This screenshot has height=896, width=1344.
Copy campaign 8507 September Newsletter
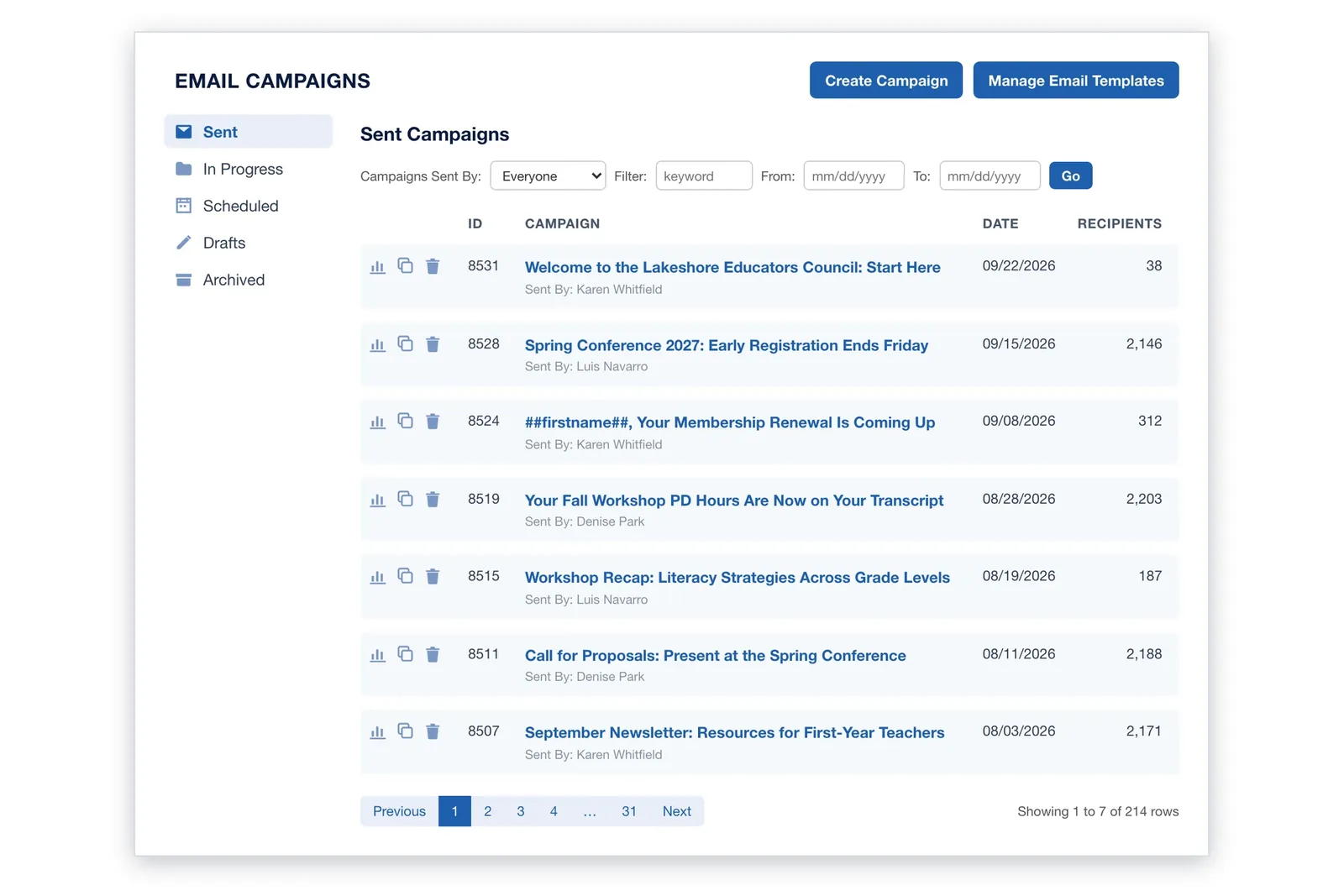tap(405, 731)
